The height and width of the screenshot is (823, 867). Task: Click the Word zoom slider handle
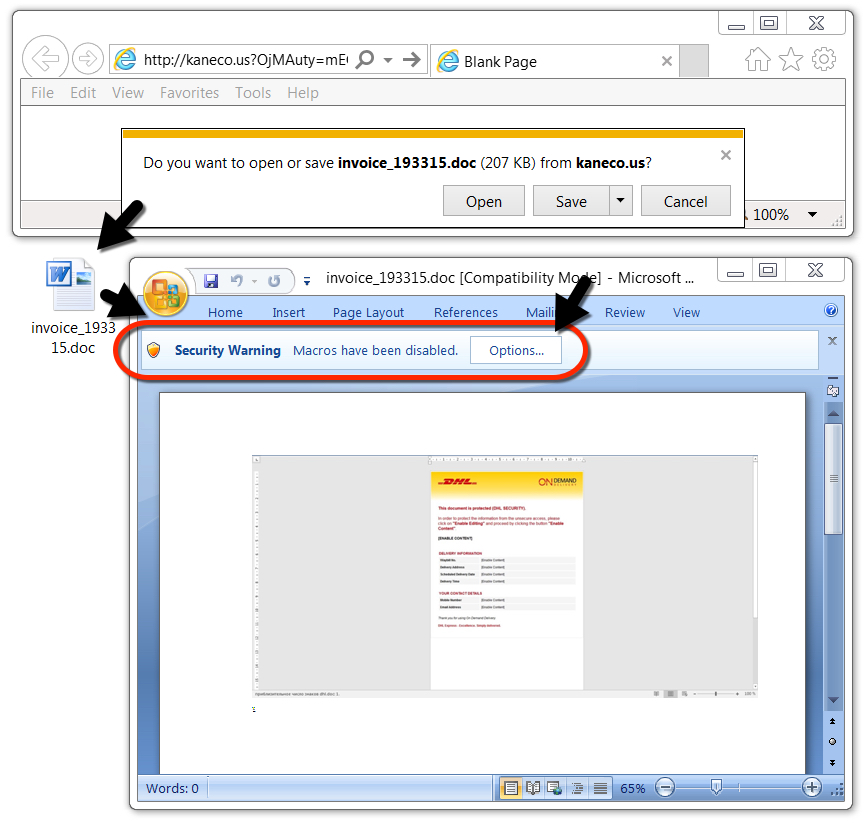click(716, 787)
